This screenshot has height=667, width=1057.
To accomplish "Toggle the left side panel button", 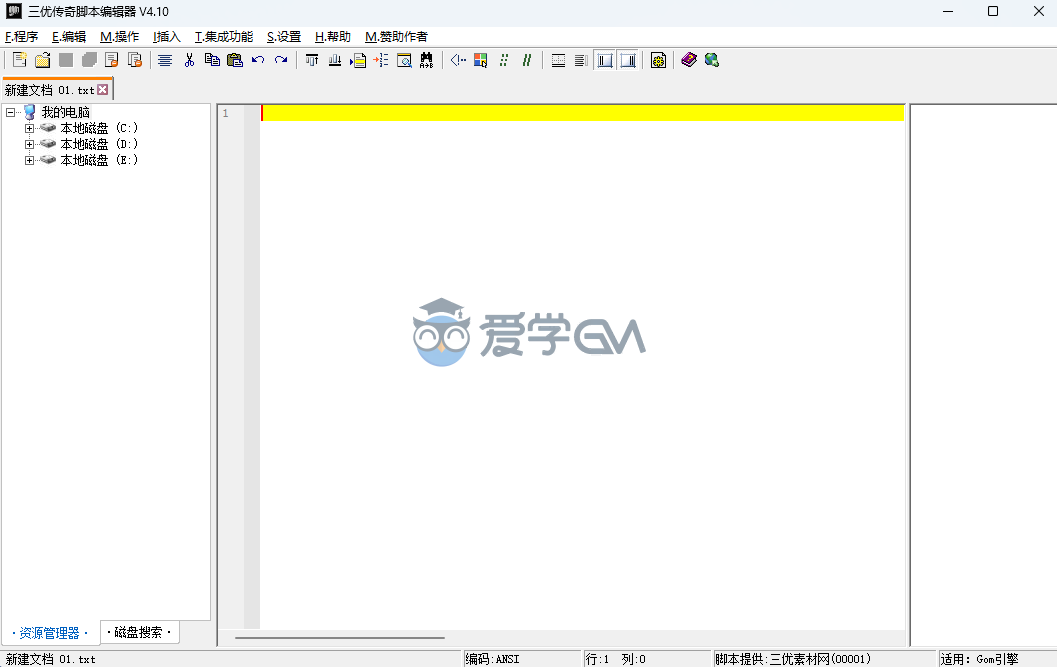I will pos(605,60).
